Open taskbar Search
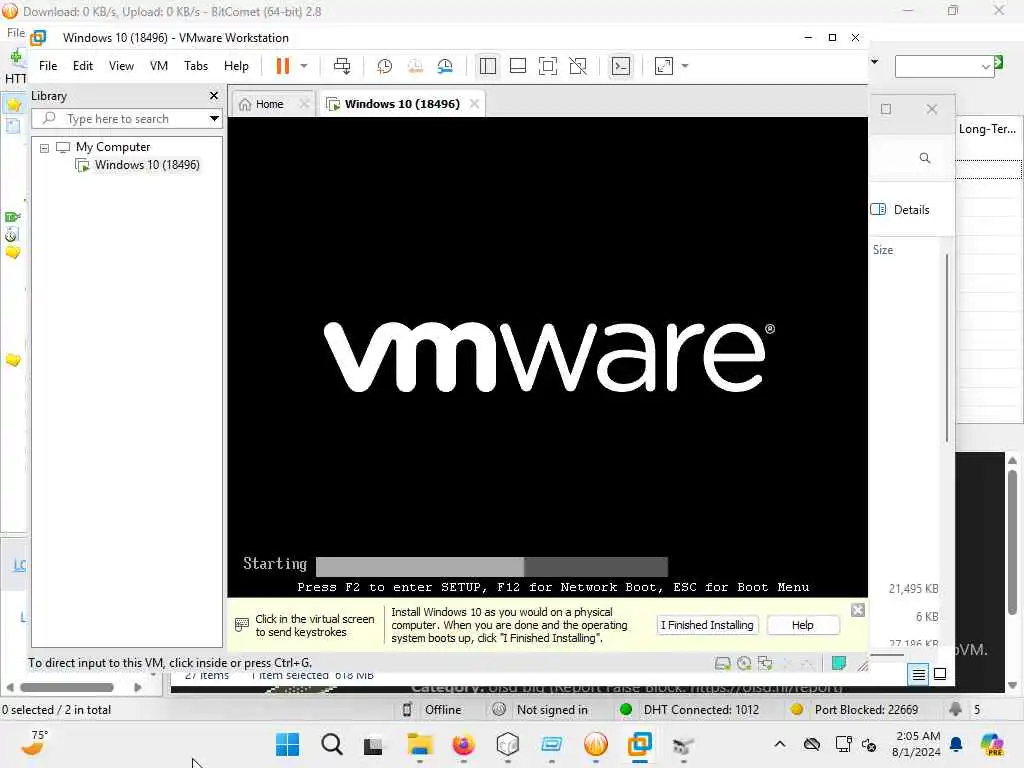This screenshot has height=768, width=1024. coord(332,744)
